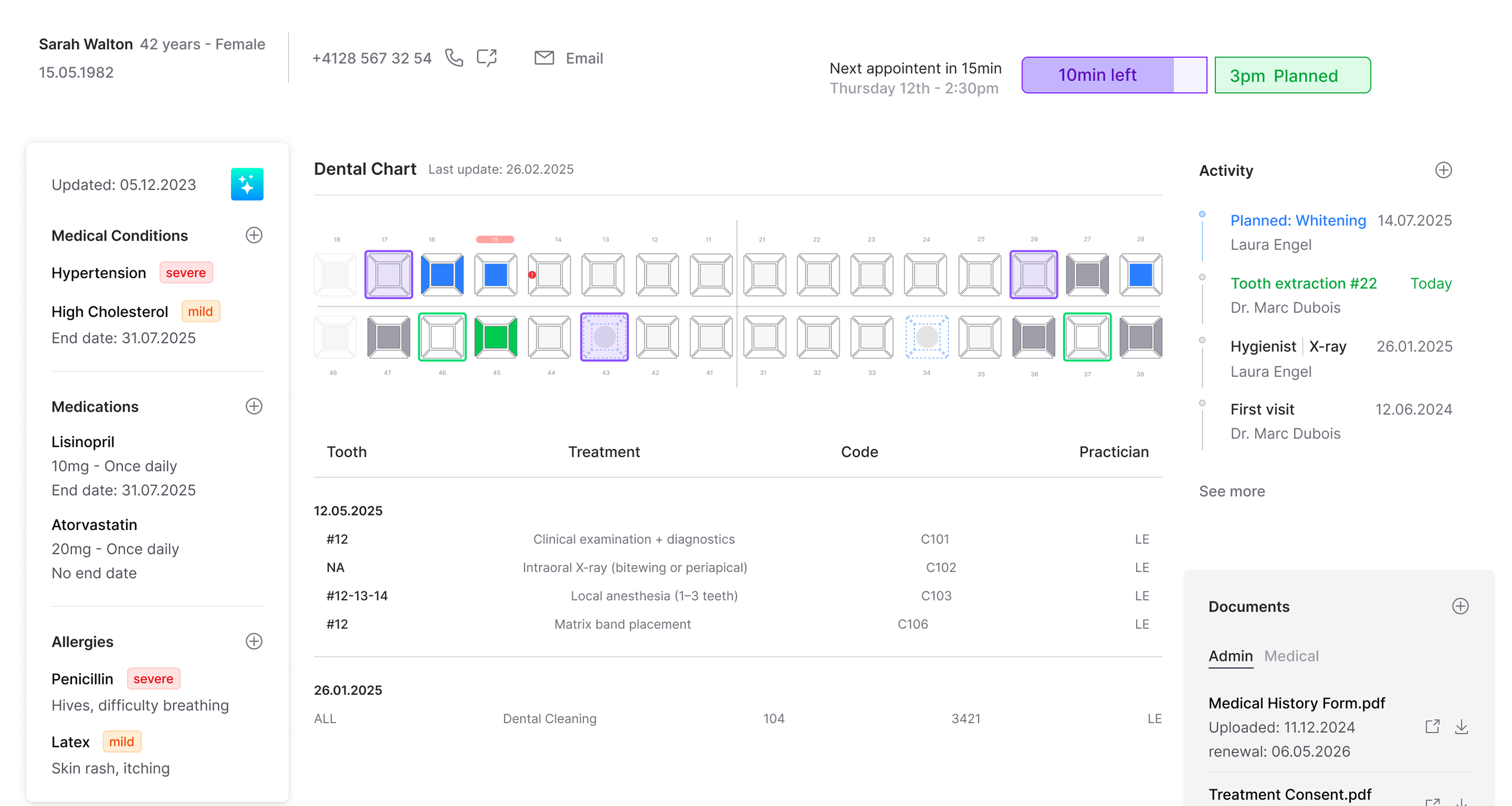Screen dimensions: 1512x806
Task: Select tooth 15 with red label
Action: click(496, 274)
